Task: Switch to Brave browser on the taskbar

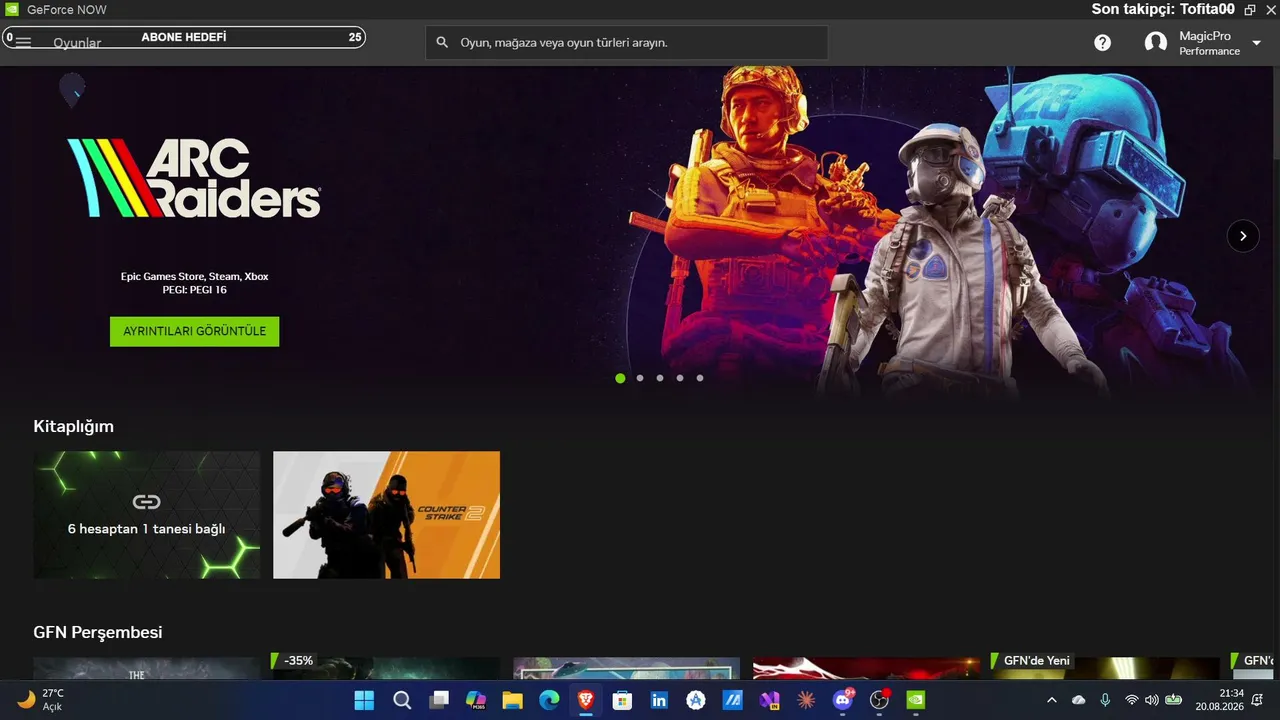Action: 586,700
